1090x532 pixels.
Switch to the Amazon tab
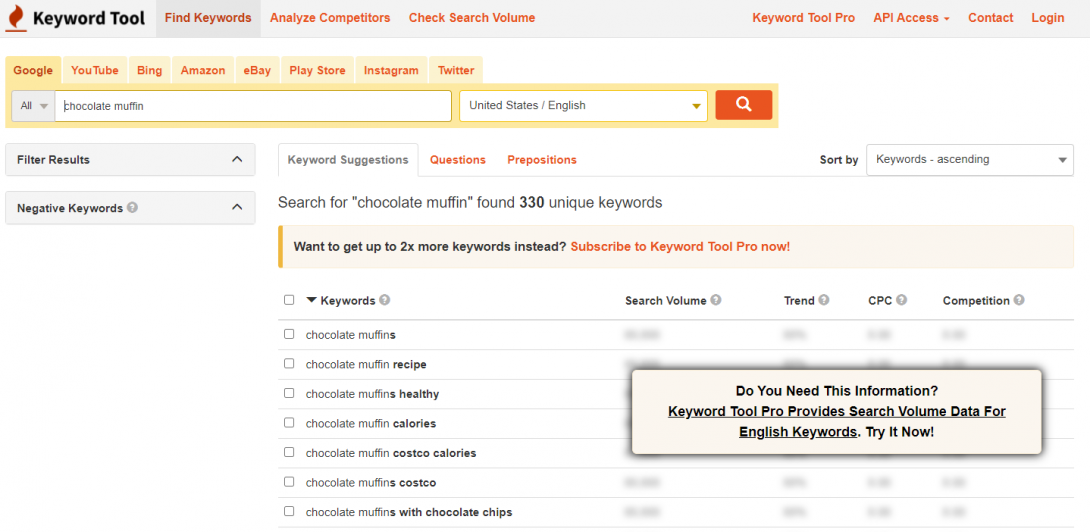[x=203, y=70]
